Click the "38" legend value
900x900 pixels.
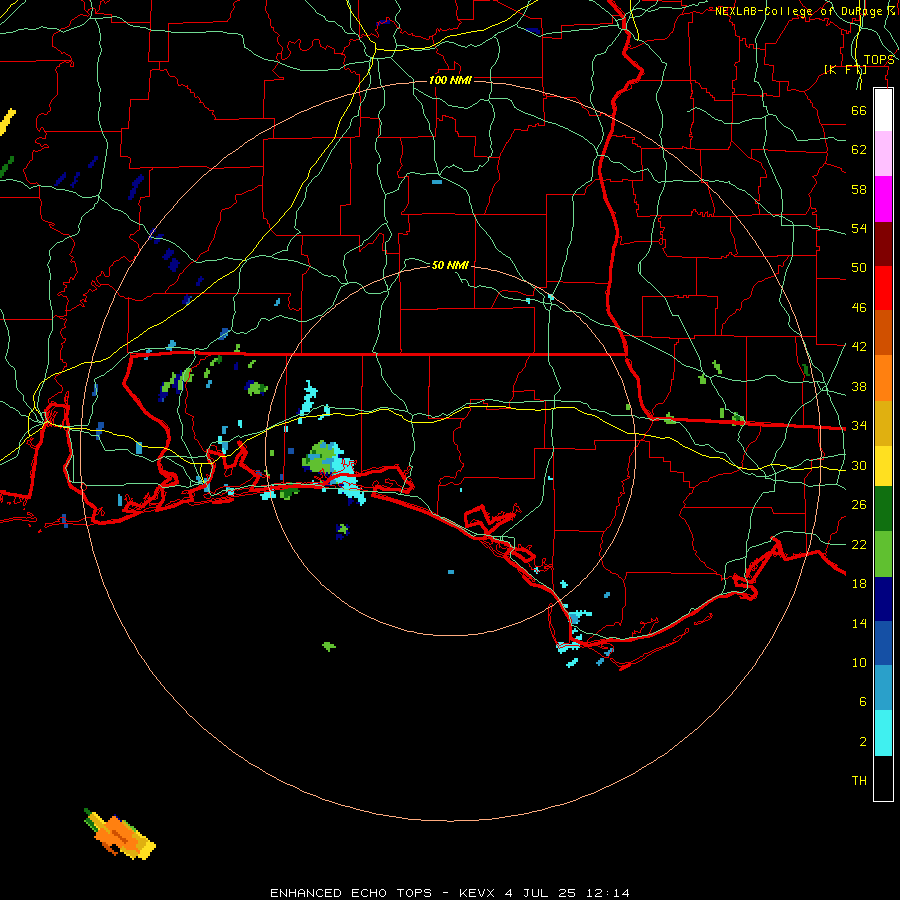coord(859,386)
